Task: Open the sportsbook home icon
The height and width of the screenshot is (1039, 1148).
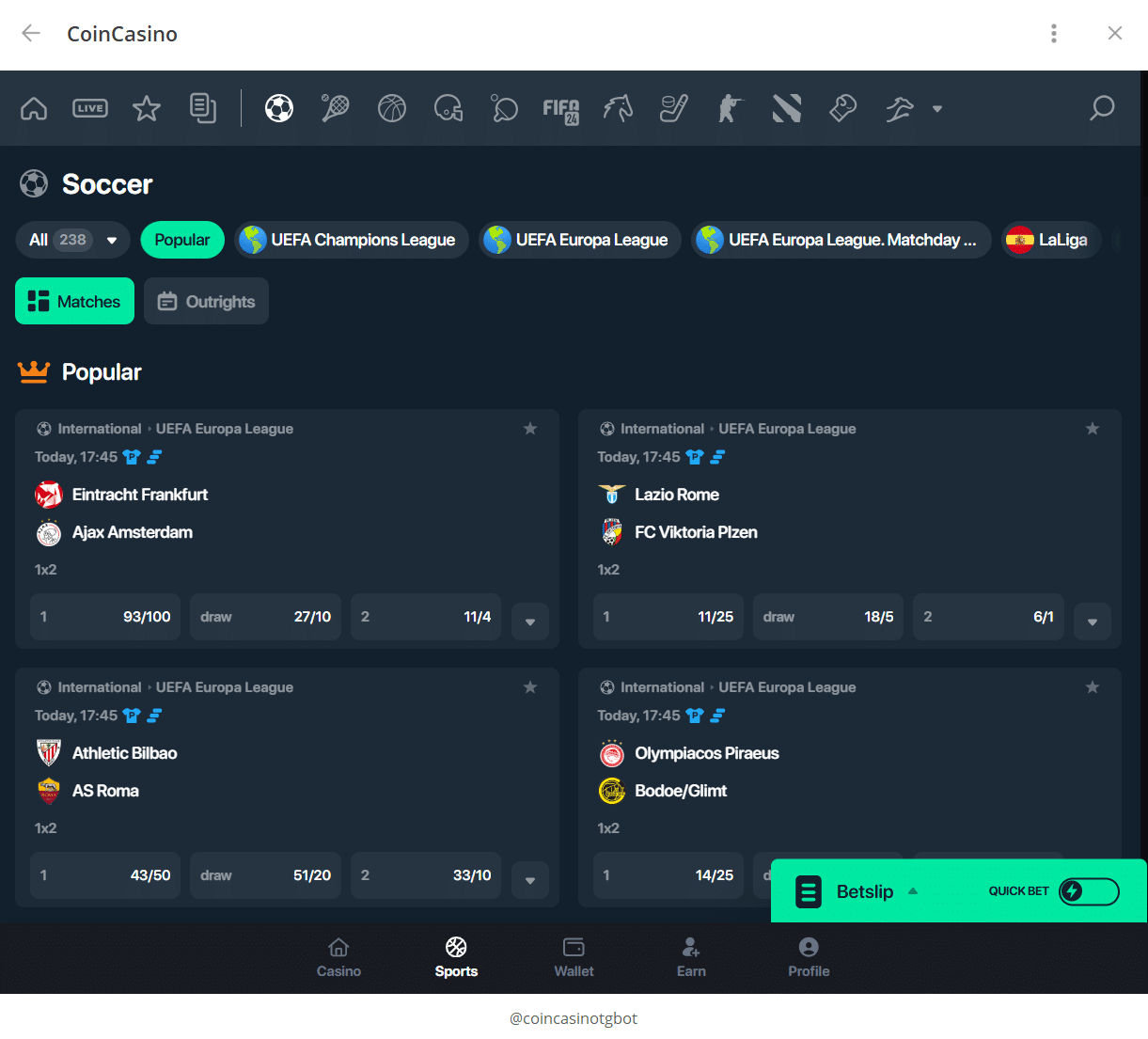Action: pyautogui.click(x=34, y=109)
